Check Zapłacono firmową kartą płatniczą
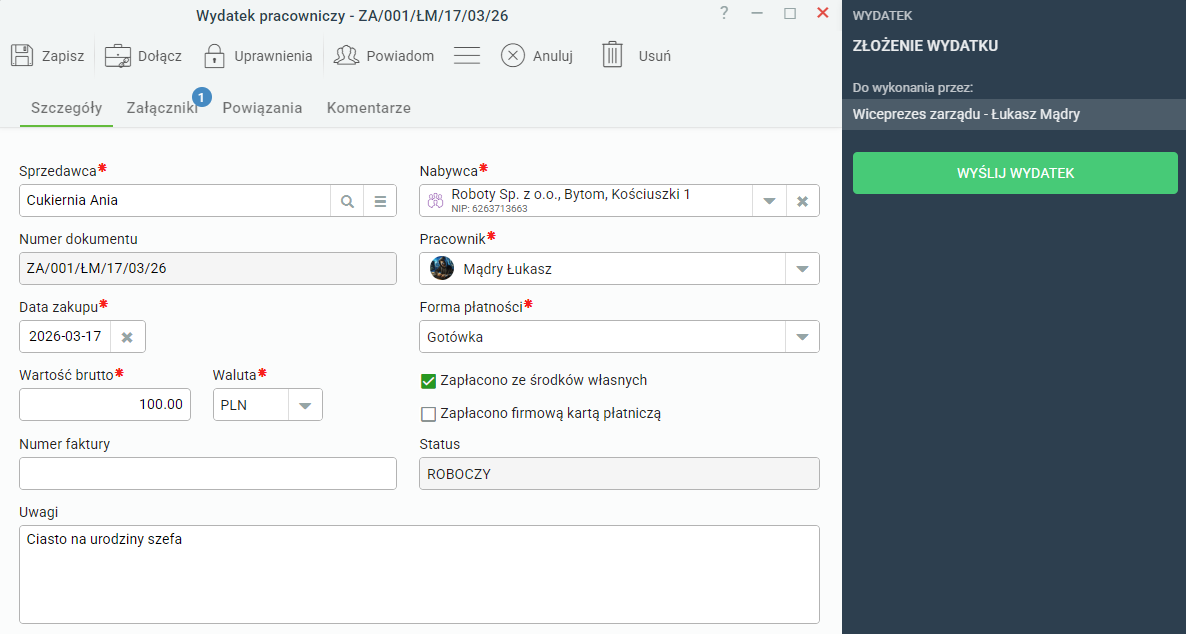The image size is (1186, 634). (428, 414)
